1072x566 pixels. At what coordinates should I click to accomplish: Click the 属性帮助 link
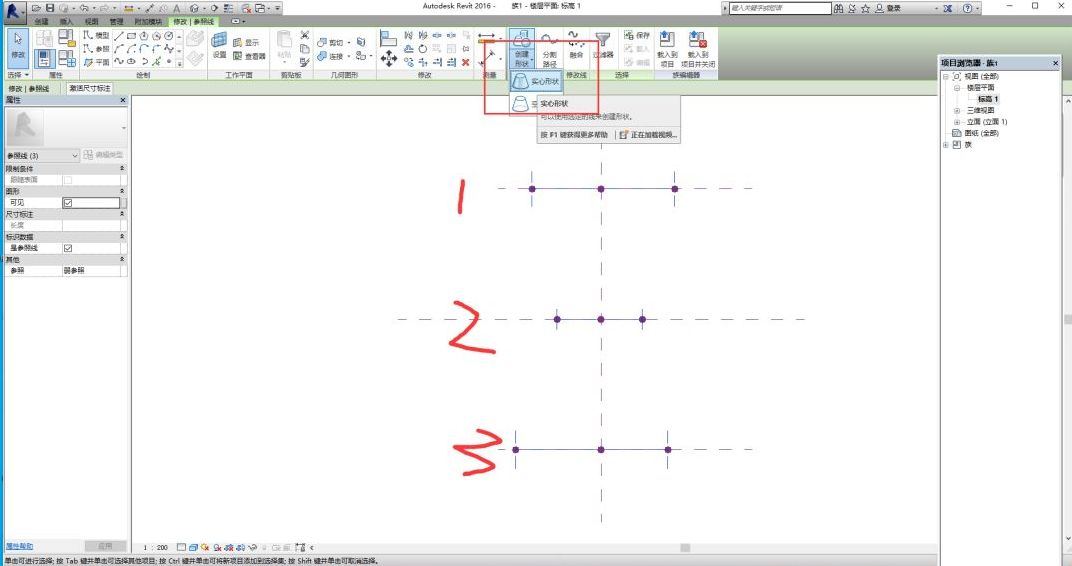coord(19,546)
